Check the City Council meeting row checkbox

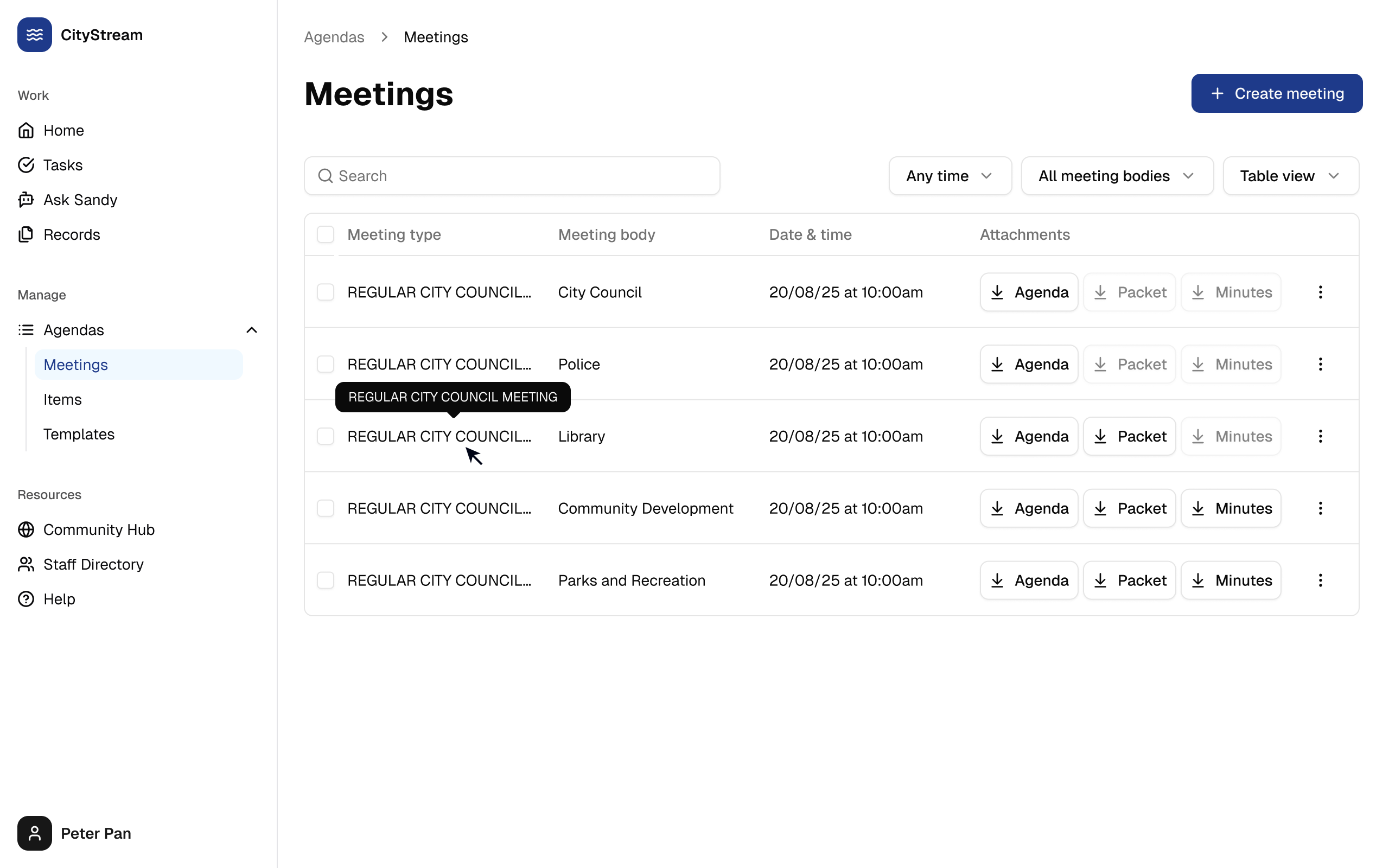pyautogui.click(x=326, y=292)
